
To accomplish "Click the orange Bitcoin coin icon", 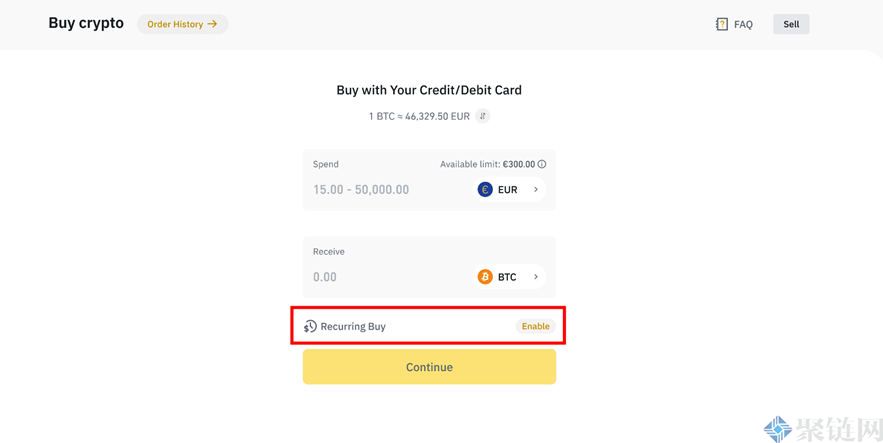I will click(485, 277).
